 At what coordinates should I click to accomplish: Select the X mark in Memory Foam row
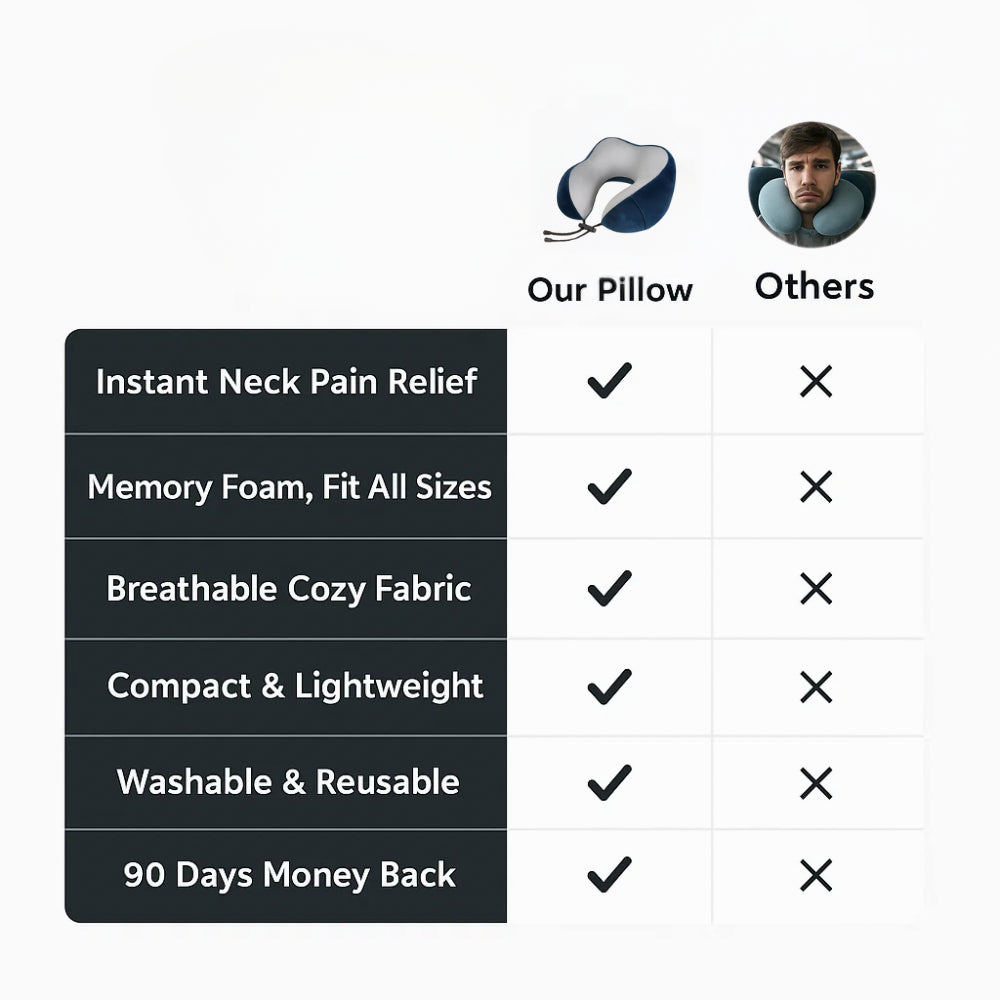click(x=816, y=487)
